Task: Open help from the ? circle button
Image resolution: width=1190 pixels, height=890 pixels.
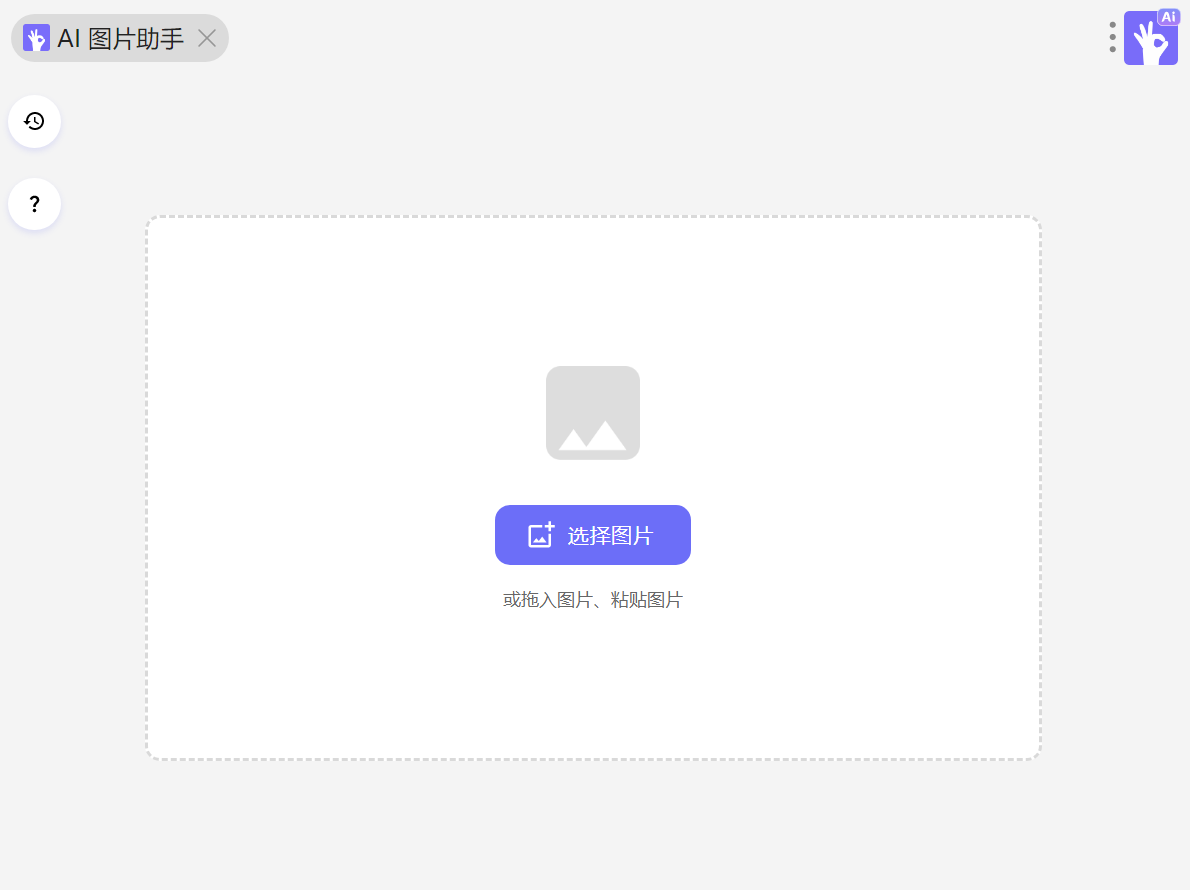Action: [x=34, y=204]
